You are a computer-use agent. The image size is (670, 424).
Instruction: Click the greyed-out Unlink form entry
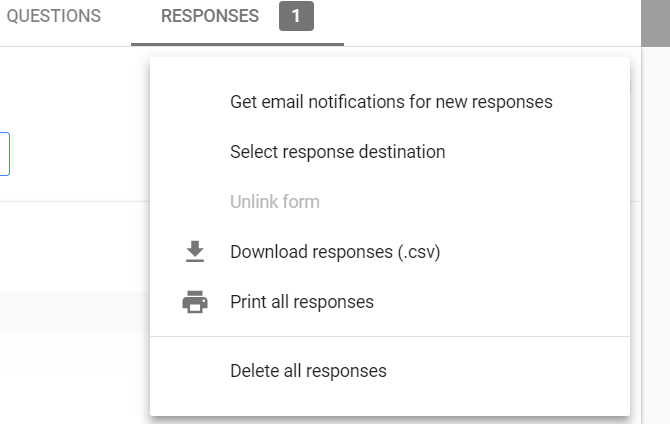tap(275, 202)
